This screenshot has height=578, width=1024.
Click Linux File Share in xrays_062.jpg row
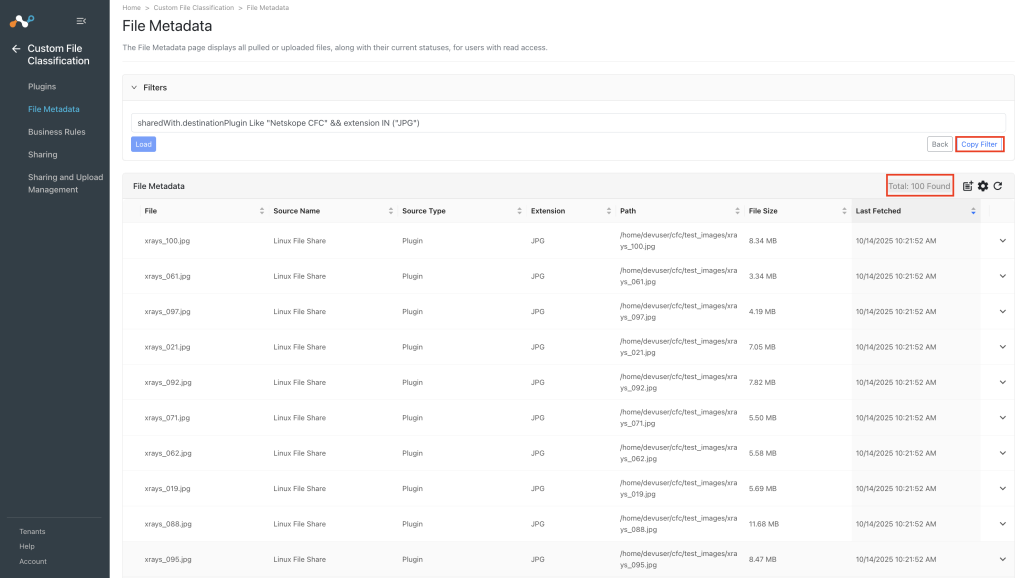click(299, 453)
